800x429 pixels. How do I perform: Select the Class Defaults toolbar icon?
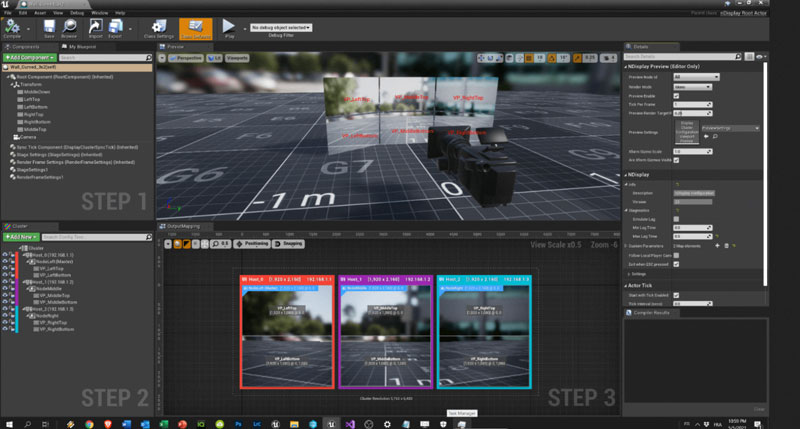click(195, 28)
